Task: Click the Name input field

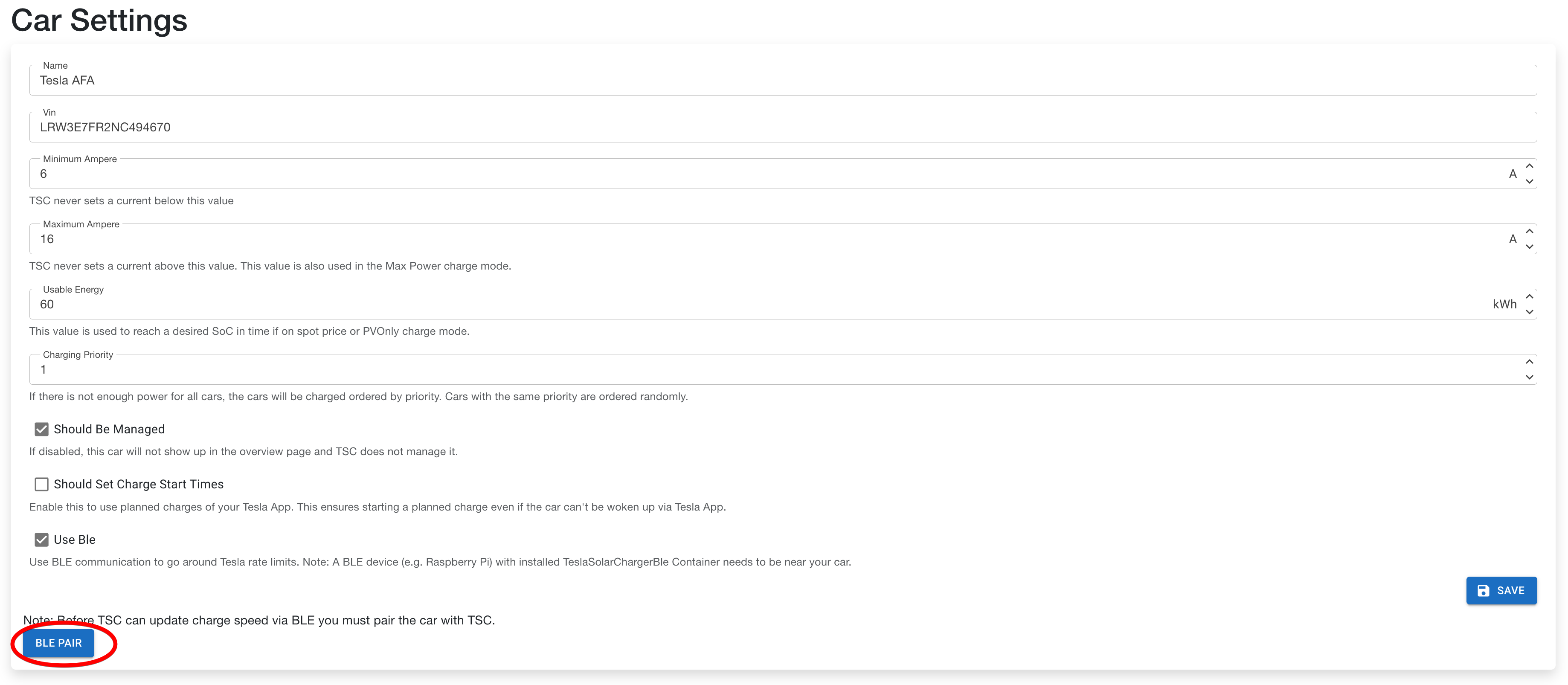Action: click(783, 80)
